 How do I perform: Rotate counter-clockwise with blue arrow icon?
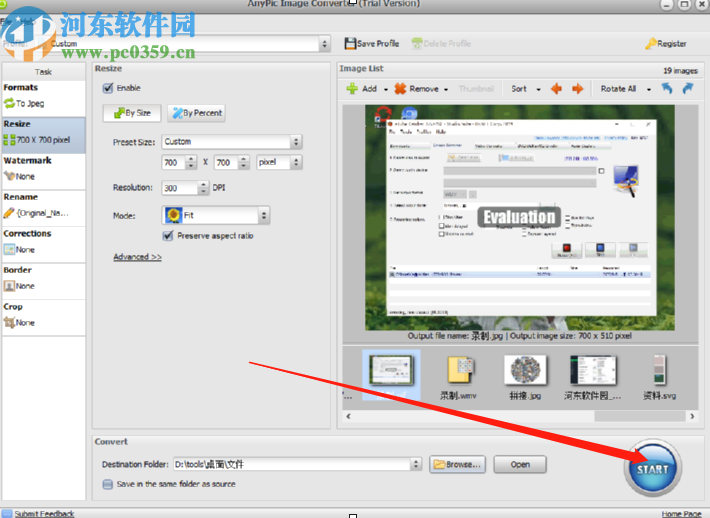[x=667, y=88]
